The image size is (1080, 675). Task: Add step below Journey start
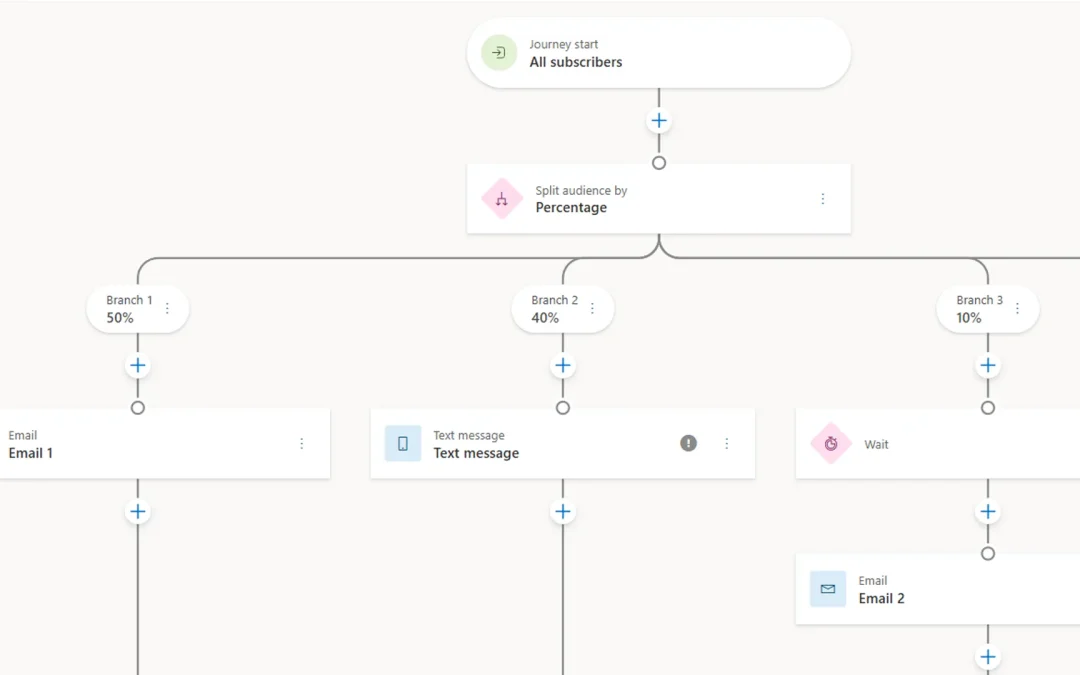(659, 121)
